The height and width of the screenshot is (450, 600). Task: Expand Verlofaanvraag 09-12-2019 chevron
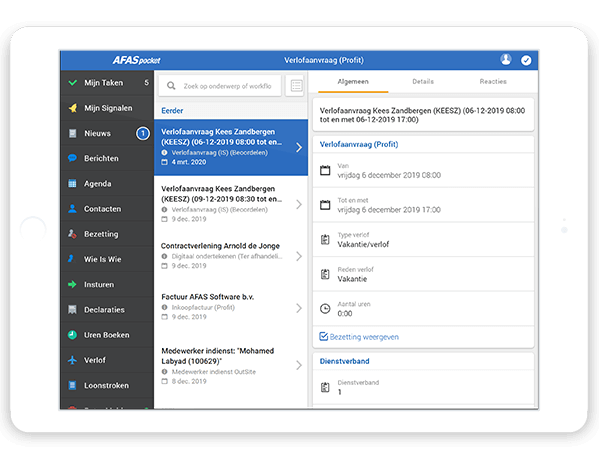299,204
